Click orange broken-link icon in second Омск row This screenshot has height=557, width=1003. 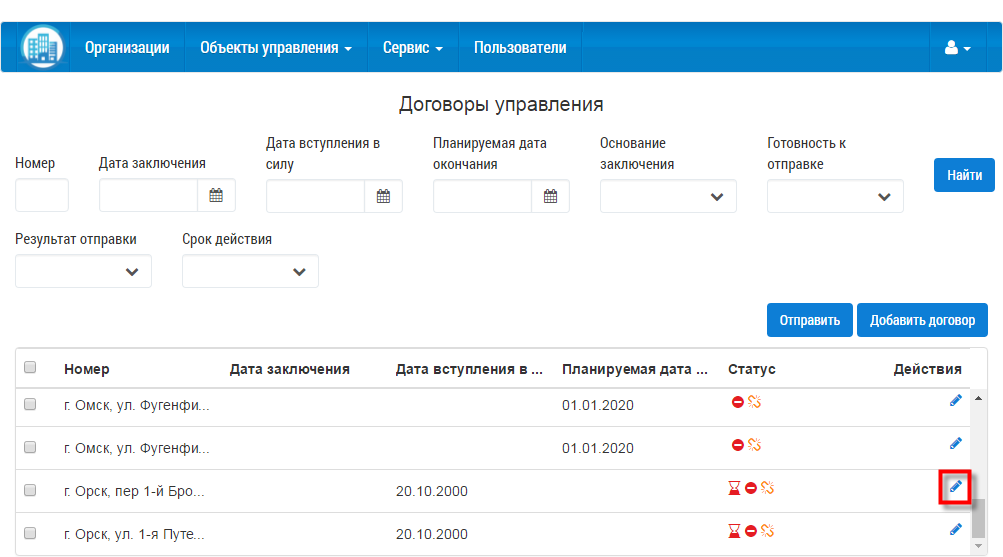coord(754,444)
